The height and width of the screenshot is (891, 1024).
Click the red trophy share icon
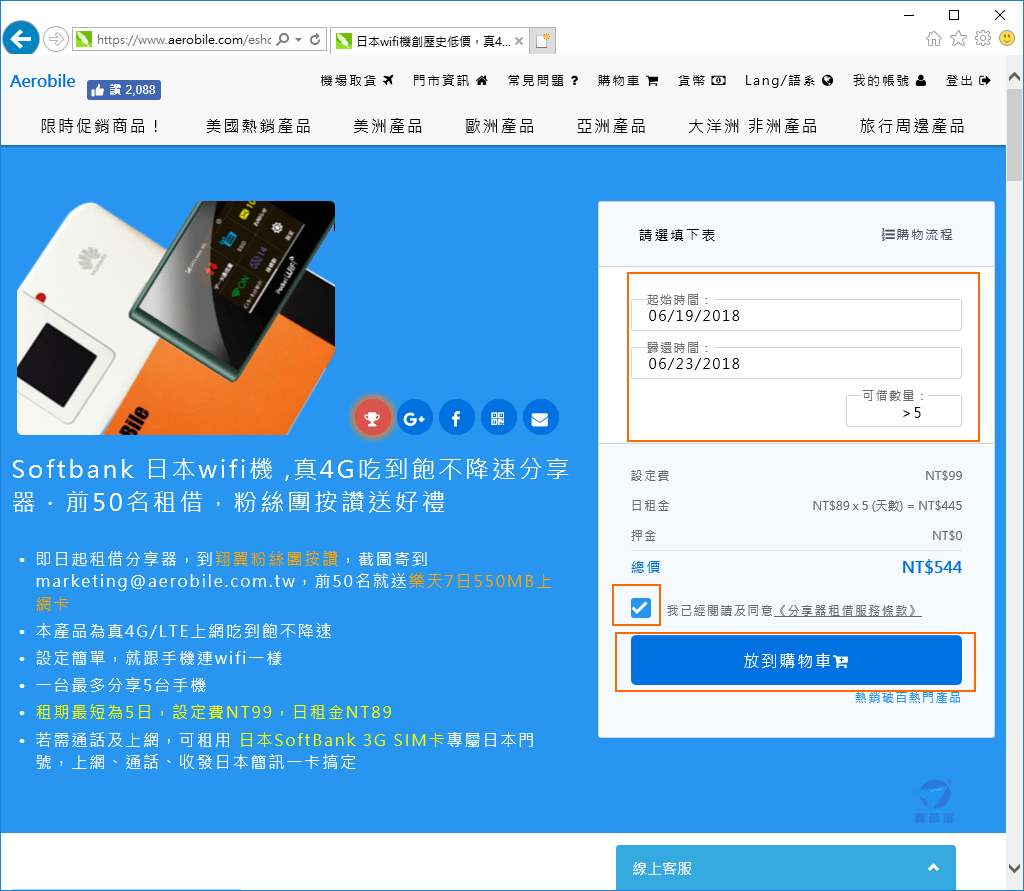point(372,418)
